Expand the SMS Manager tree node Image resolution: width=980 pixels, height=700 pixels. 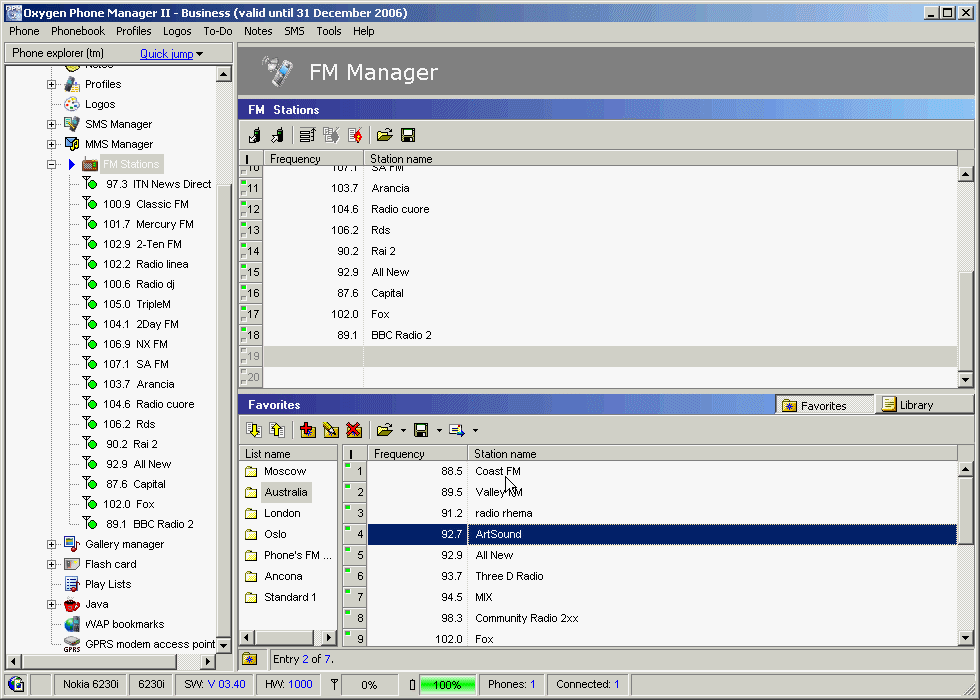(52, 124)
